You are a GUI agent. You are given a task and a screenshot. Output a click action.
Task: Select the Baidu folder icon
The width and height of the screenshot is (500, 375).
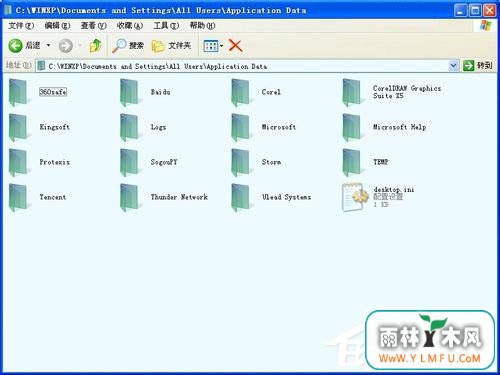[129, 92]
